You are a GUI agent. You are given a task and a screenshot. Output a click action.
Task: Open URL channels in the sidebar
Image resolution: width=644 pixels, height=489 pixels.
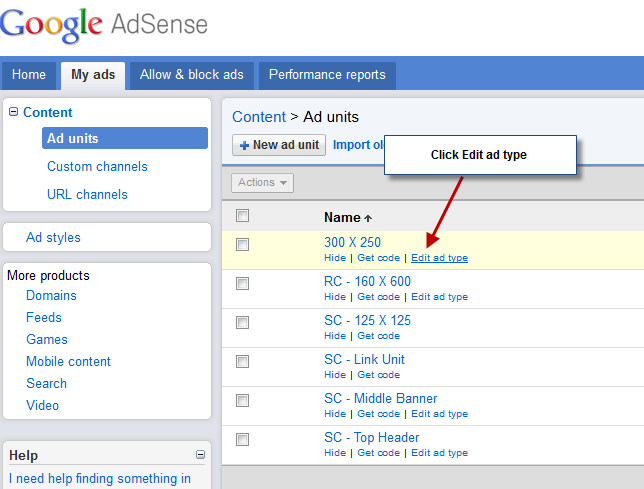tap(87, 194)
